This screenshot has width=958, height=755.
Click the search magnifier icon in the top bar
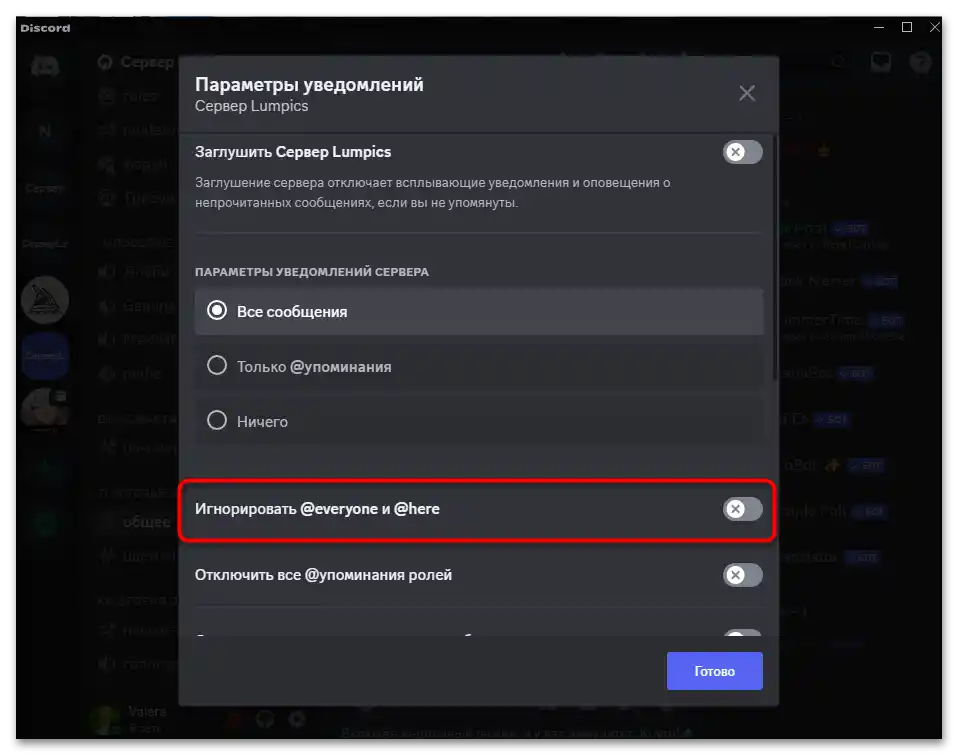[x=838, y=61]
